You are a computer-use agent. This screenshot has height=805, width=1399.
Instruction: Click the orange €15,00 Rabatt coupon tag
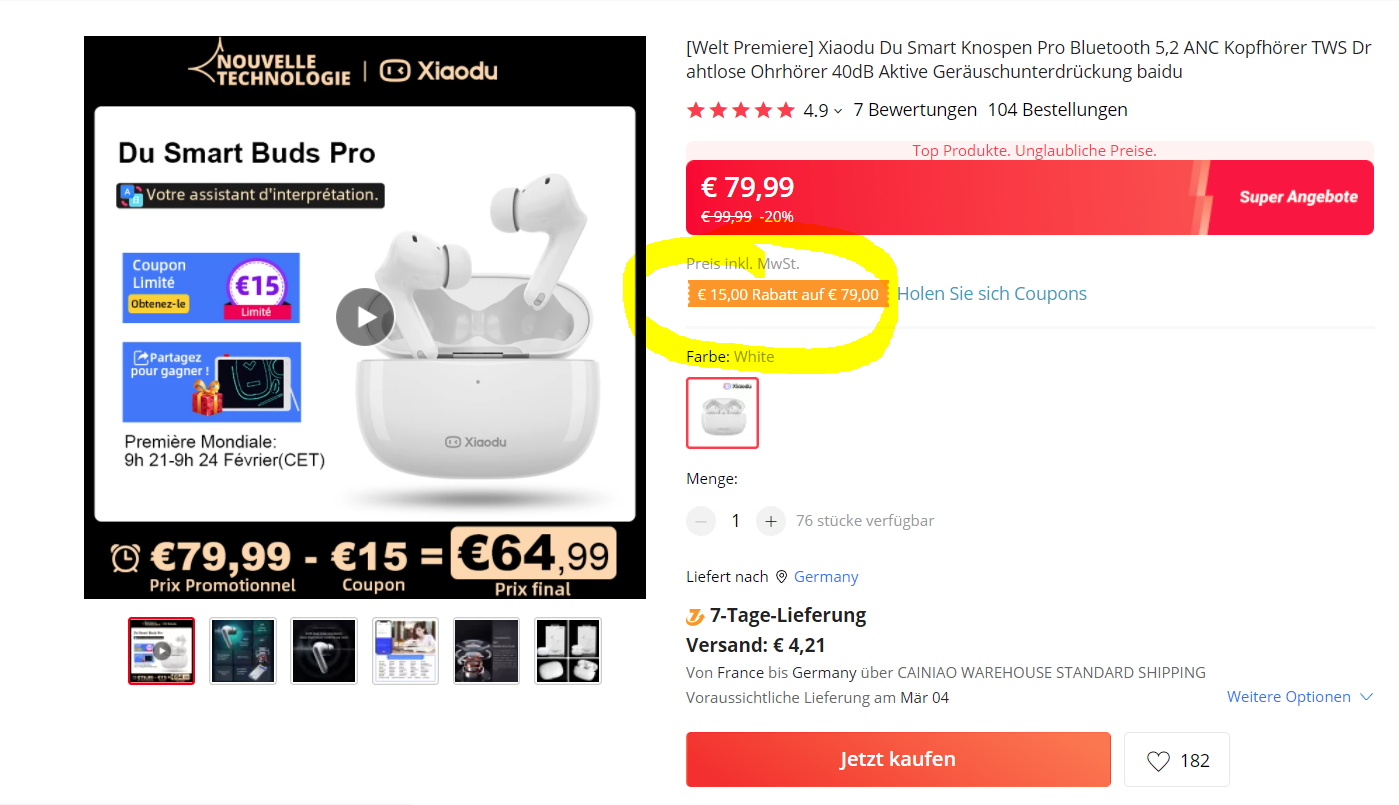coord(788,294)
